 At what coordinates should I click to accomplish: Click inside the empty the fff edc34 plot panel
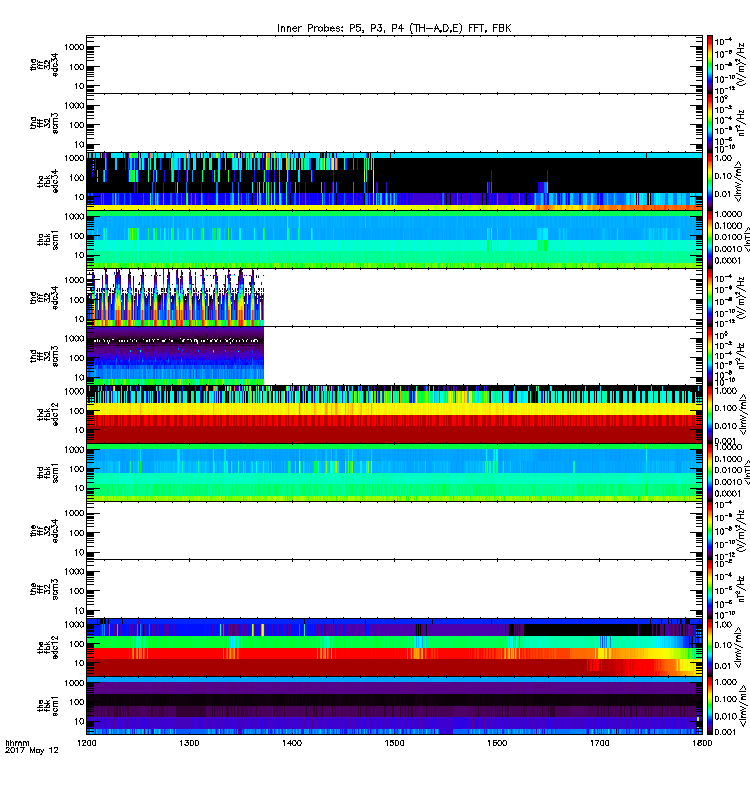click(394, 531)
